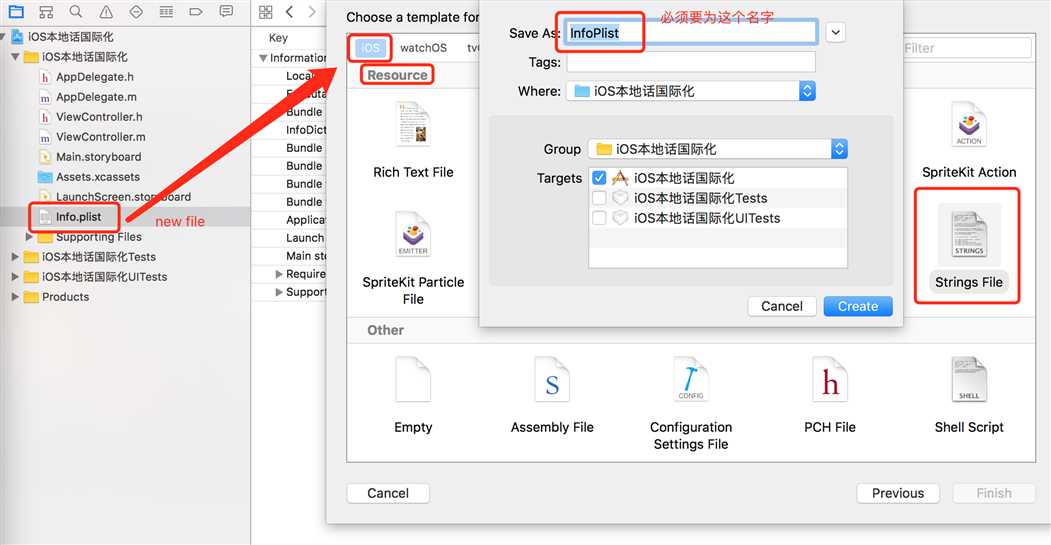This screenshot has width=1051, height=545.
Task: Select the Empty file template
Action: [413, 396]
